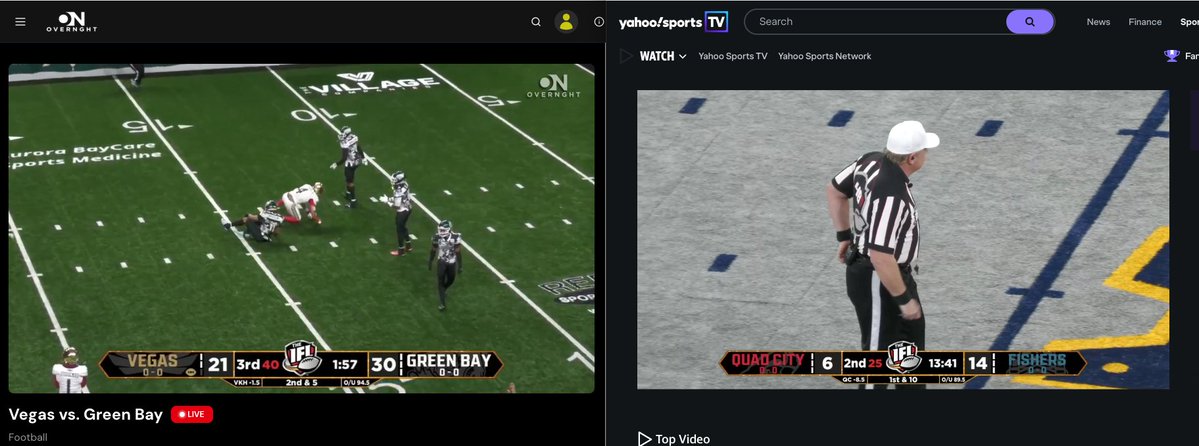Click the purple search button
The width and height of the screenshot is (1199, 446).
click(x=1030, y=21)
